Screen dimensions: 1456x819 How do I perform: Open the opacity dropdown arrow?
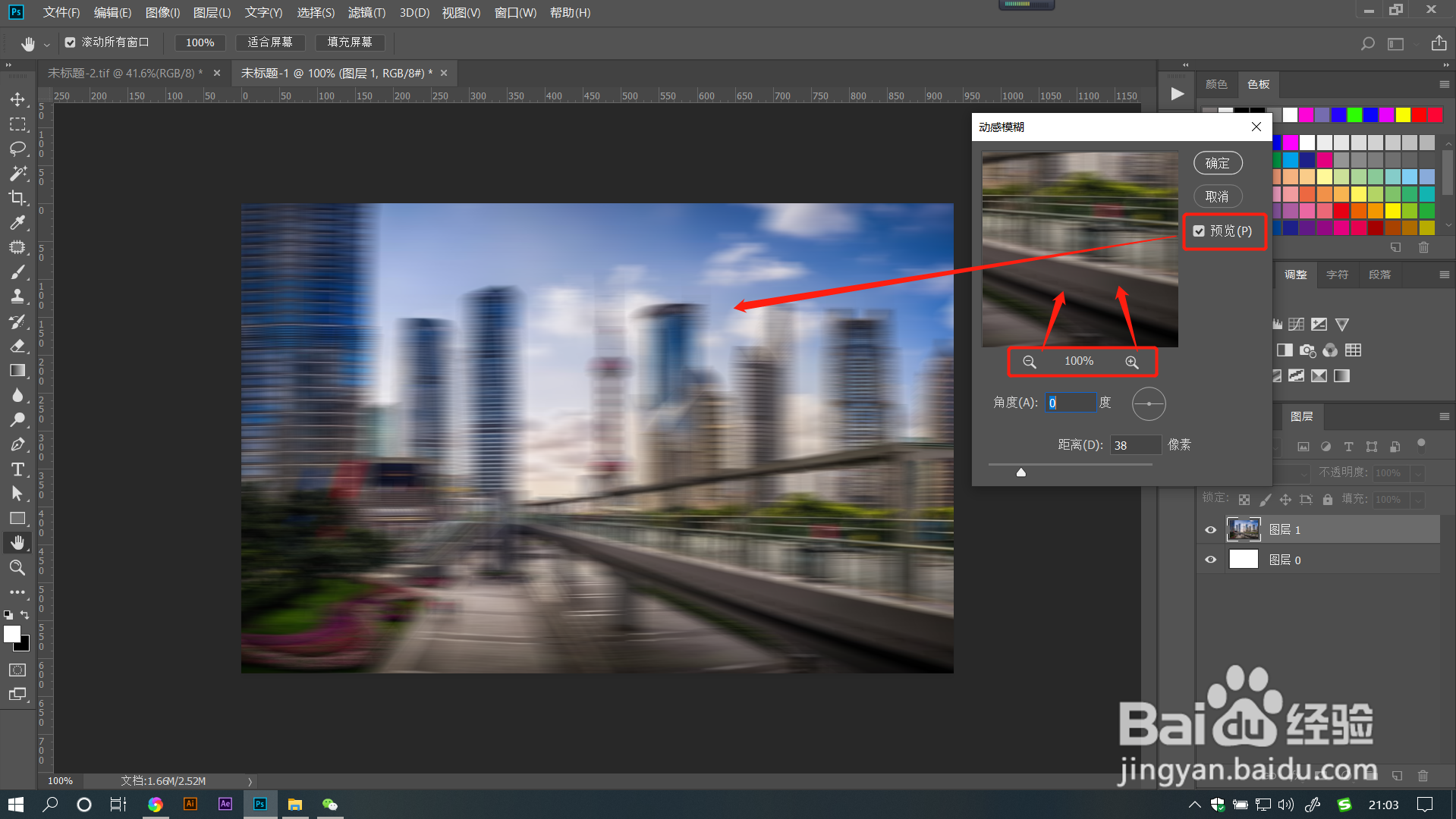click(x=1417, y=473)
